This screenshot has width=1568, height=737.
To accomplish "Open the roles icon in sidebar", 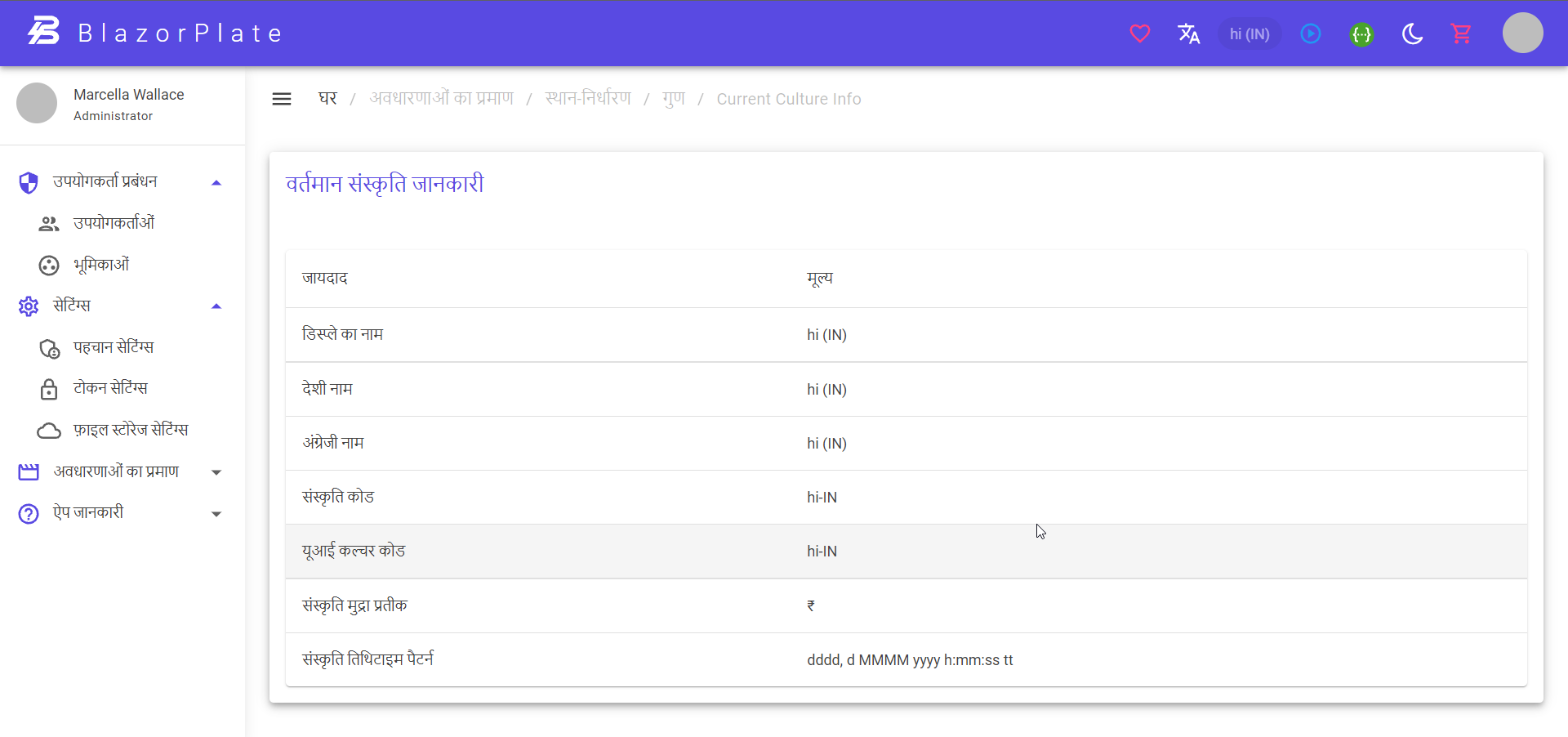I will (x=48, y=265).
